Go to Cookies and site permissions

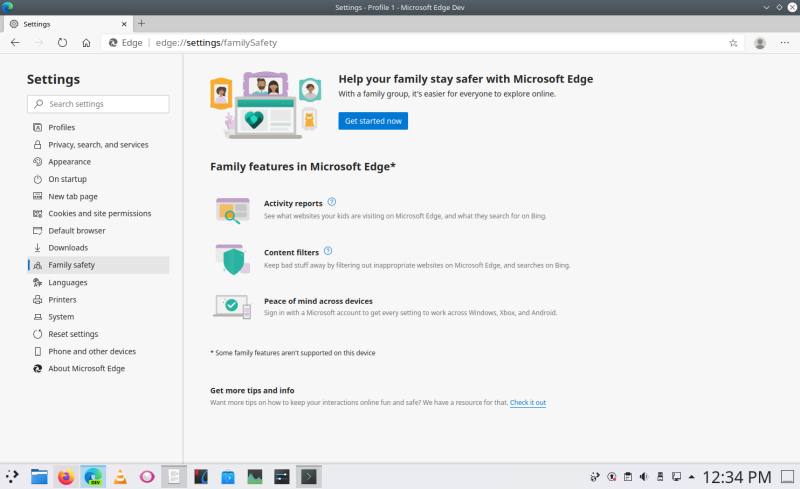pos(99,213)
